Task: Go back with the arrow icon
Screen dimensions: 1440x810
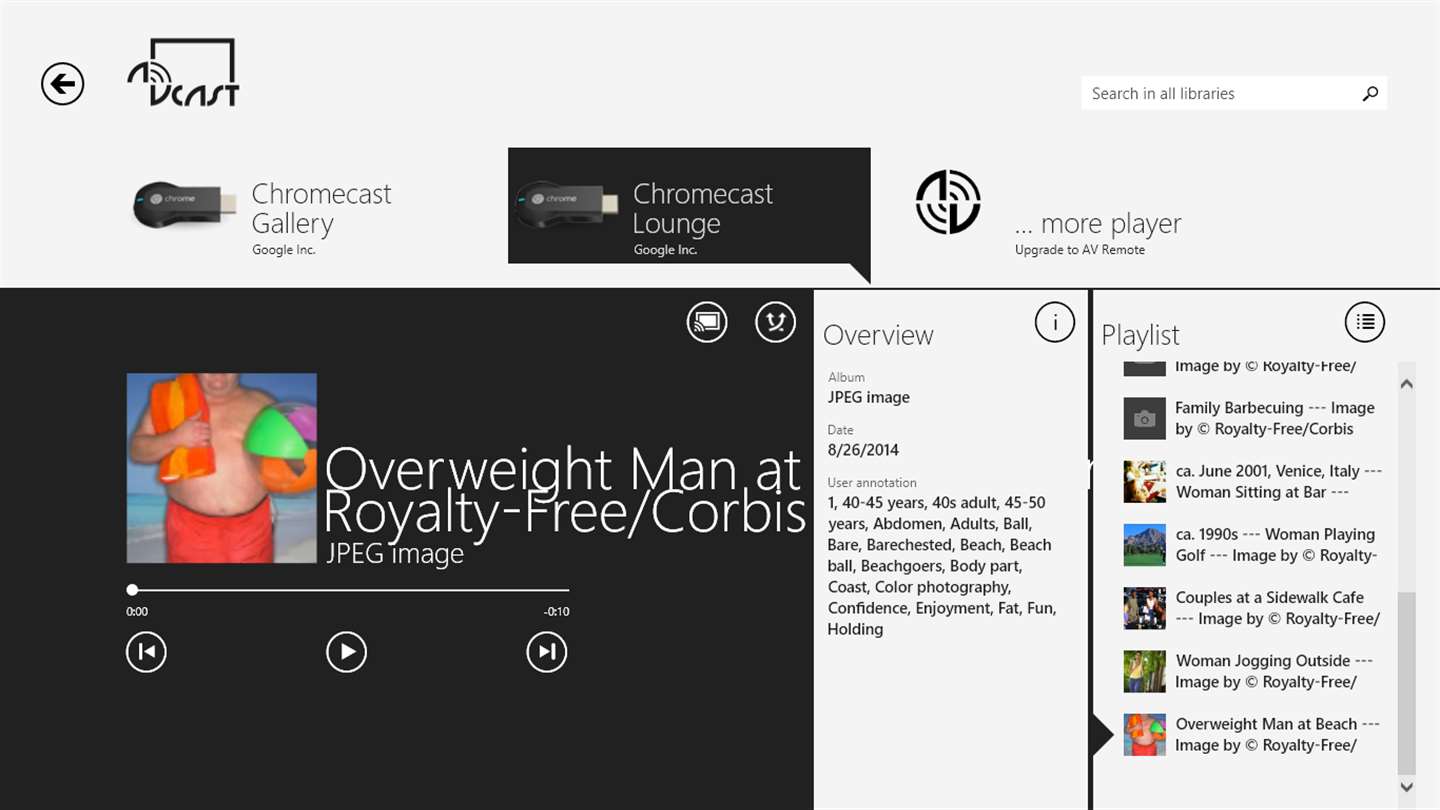Action: coord(62,84)
